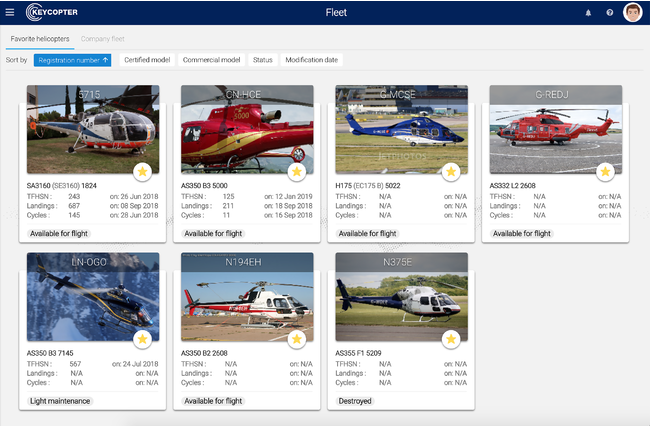This screenshot has width=650, height=426.
Task: Sort fleet by Status
Action: 262,60
